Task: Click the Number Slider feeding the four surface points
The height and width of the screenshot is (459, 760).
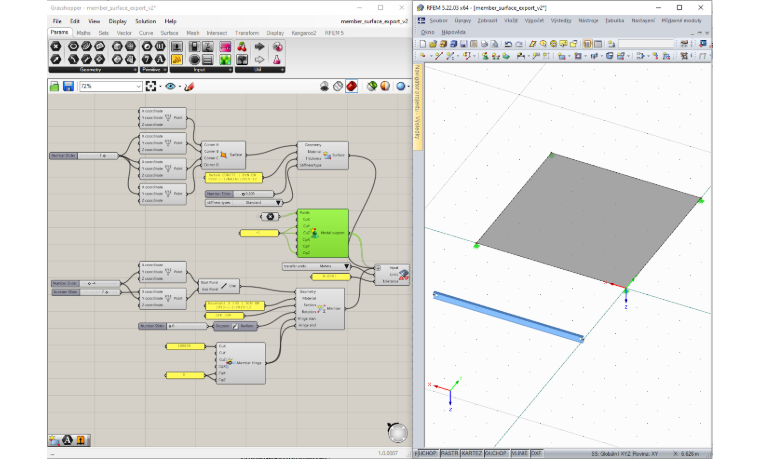Action: point(84,156)
